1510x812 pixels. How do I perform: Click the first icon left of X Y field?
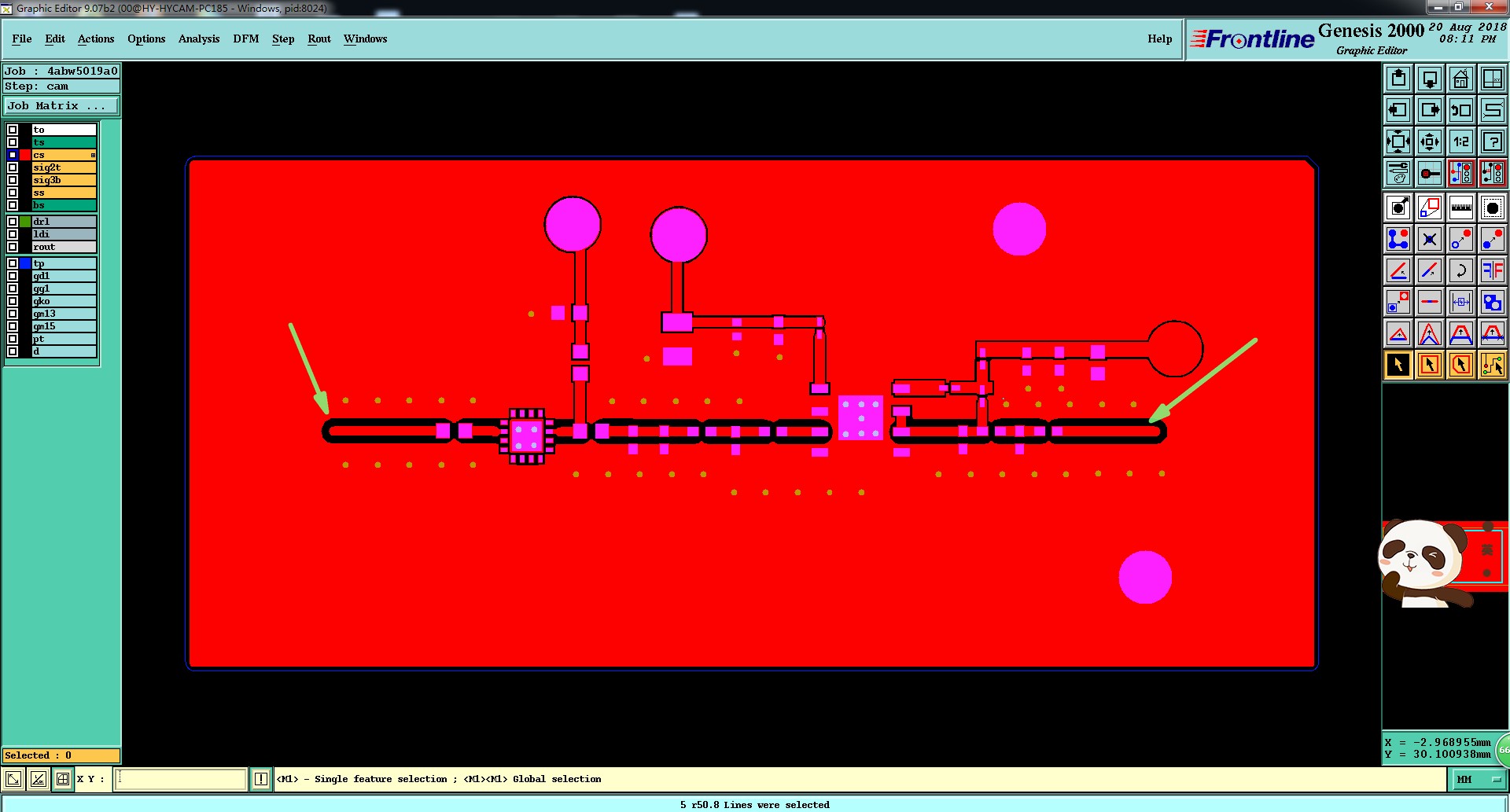point(13,779)
